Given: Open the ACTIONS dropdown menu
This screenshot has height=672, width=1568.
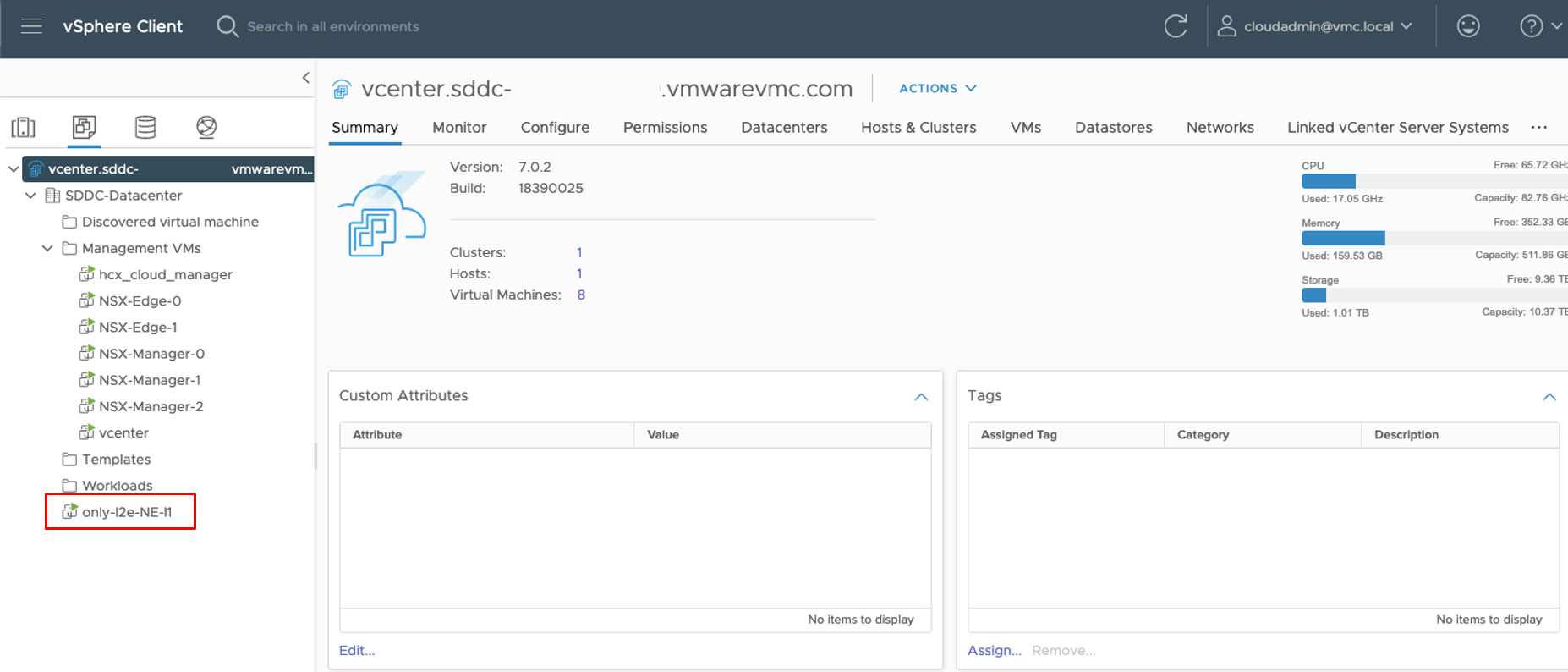Looking at the screenshot, I should point(938,88).
